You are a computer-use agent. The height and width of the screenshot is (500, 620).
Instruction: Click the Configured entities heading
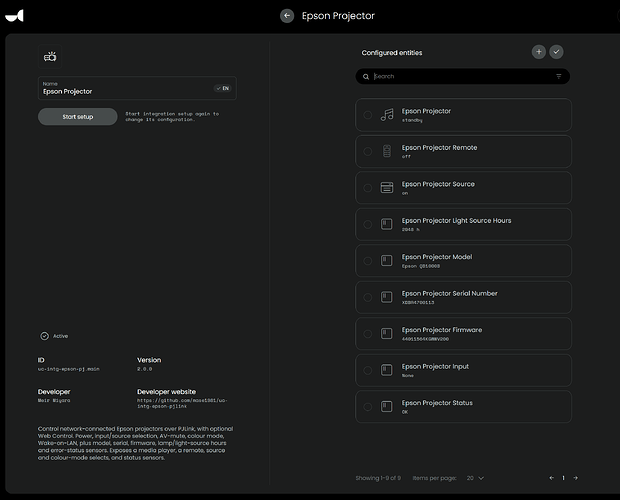391,53
